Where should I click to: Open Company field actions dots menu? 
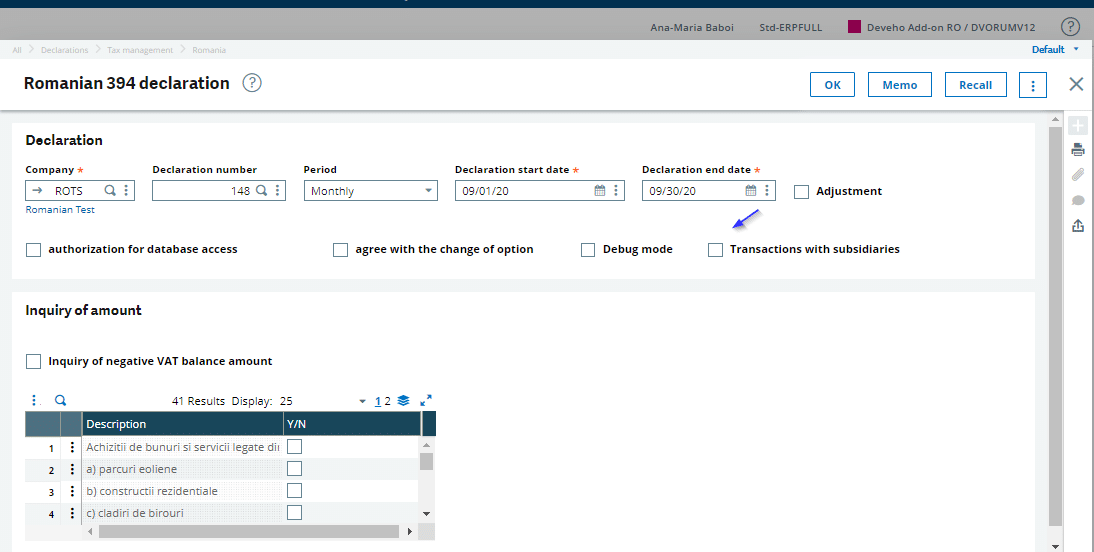[126, 191]
